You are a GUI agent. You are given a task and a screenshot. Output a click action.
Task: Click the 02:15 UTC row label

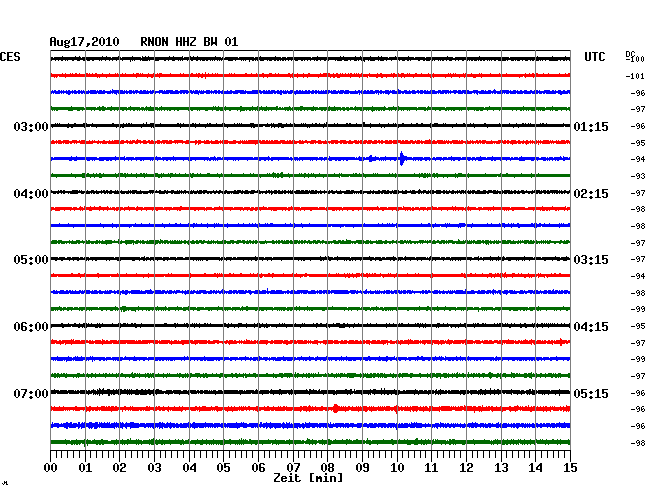tap(591, 194)
